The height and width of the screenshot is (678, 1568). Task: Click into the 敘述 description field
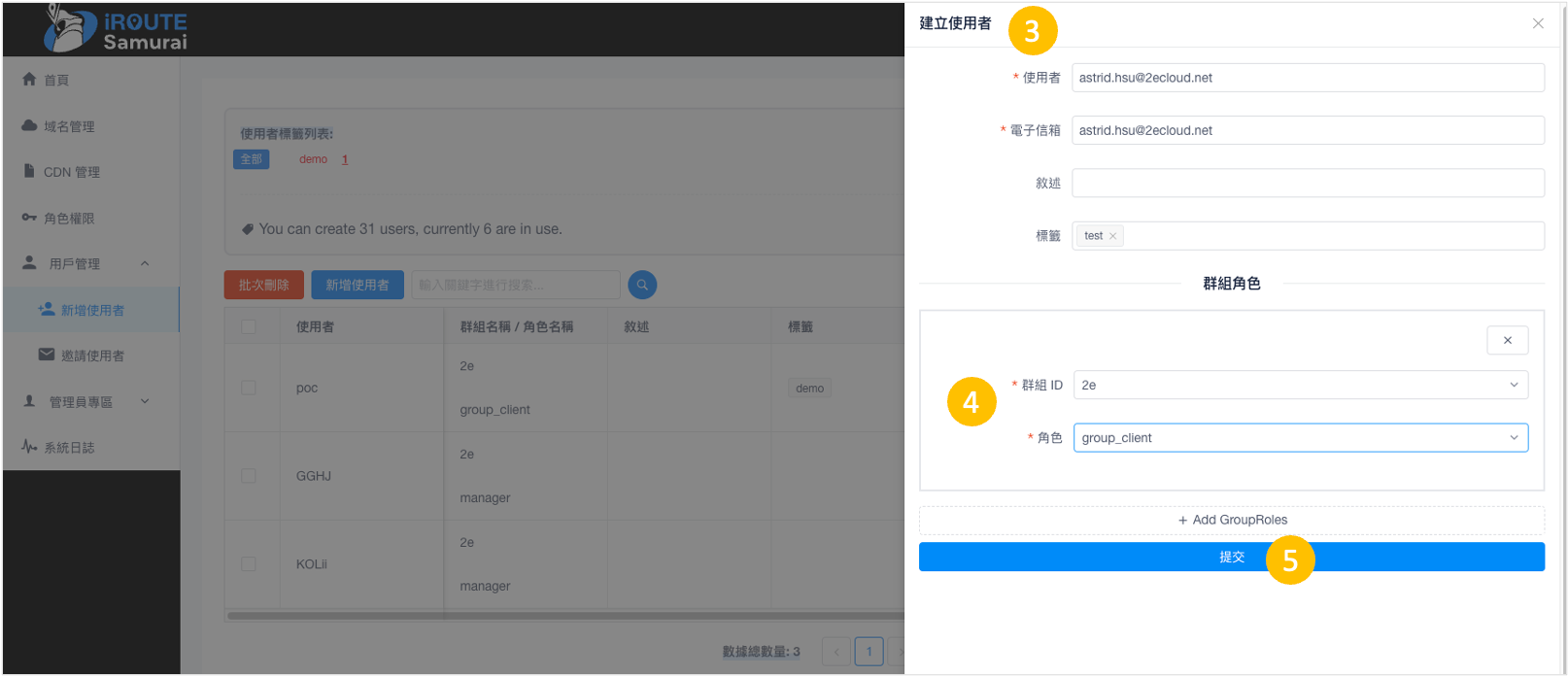point(1307,183)
